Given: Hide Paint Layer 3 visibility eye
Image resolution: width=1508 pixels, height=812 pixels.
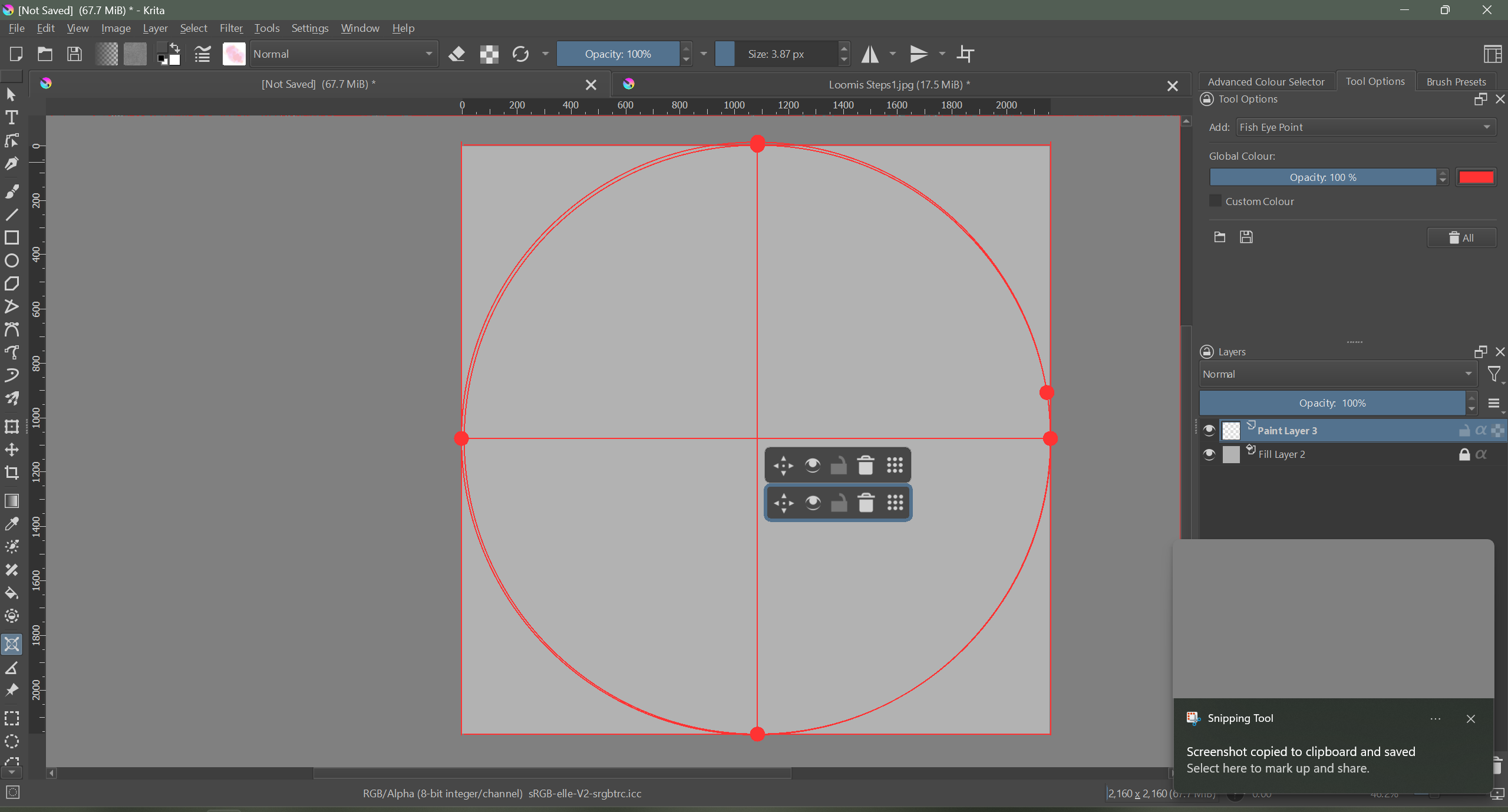Looking at the screenshot, I should [1209, 431].
